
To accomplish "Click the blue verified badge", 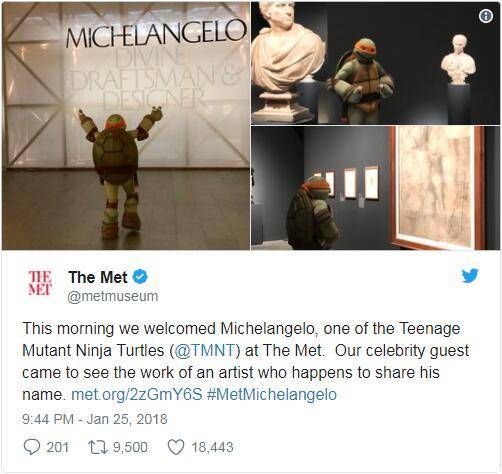I will 140,277.
